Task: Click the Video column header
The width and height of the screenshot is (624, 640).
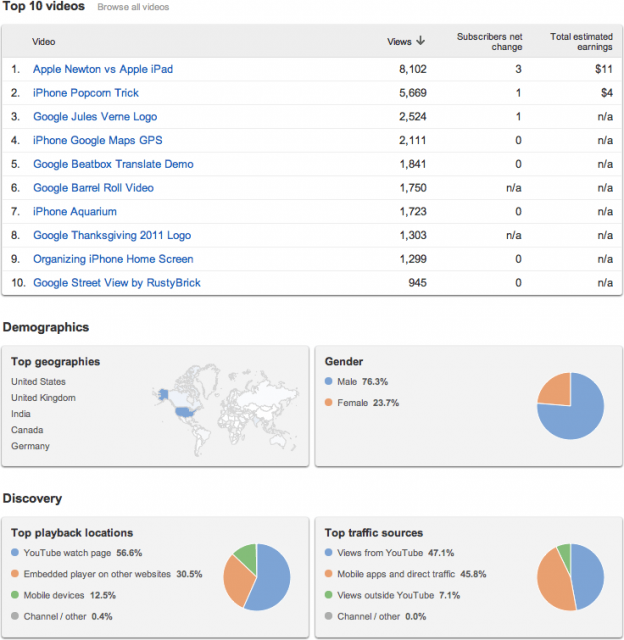Action: click(44, 42)
